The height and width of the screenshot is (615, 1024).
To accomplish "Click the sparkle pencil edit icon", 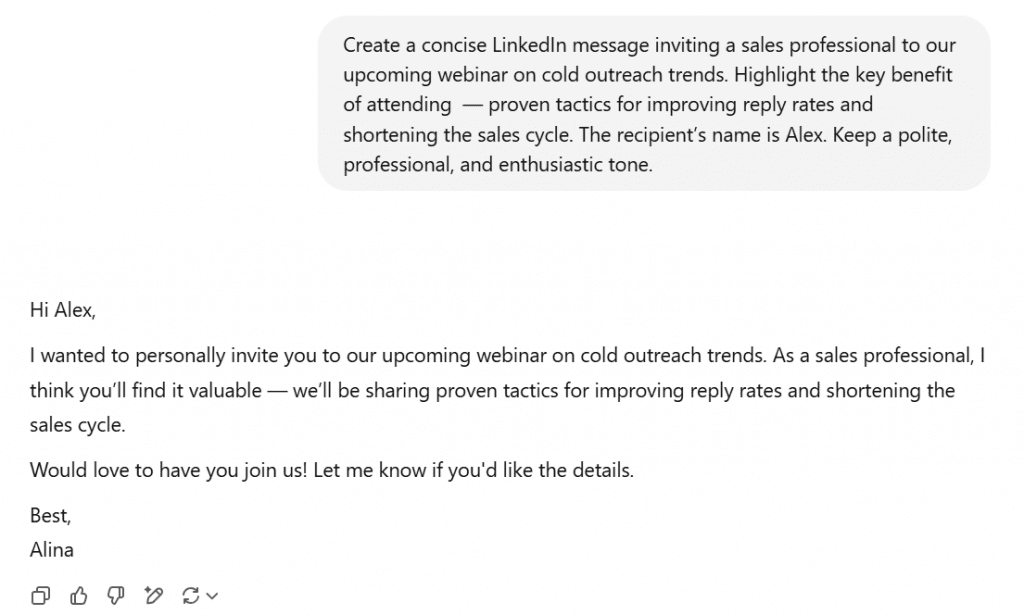I will pos(152,595).
